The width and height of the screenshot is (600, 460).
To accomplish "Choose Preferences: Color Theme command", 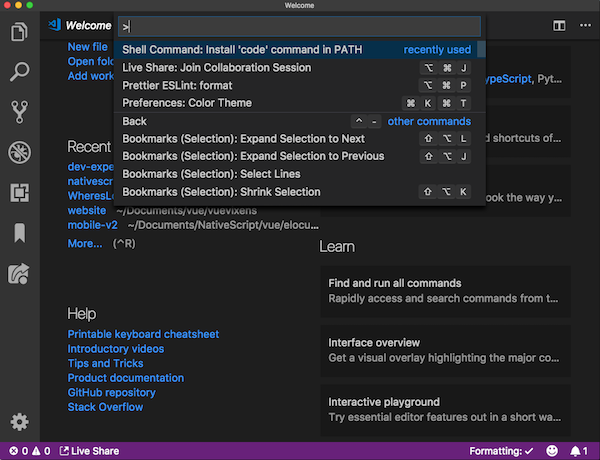I will [187, 103].
